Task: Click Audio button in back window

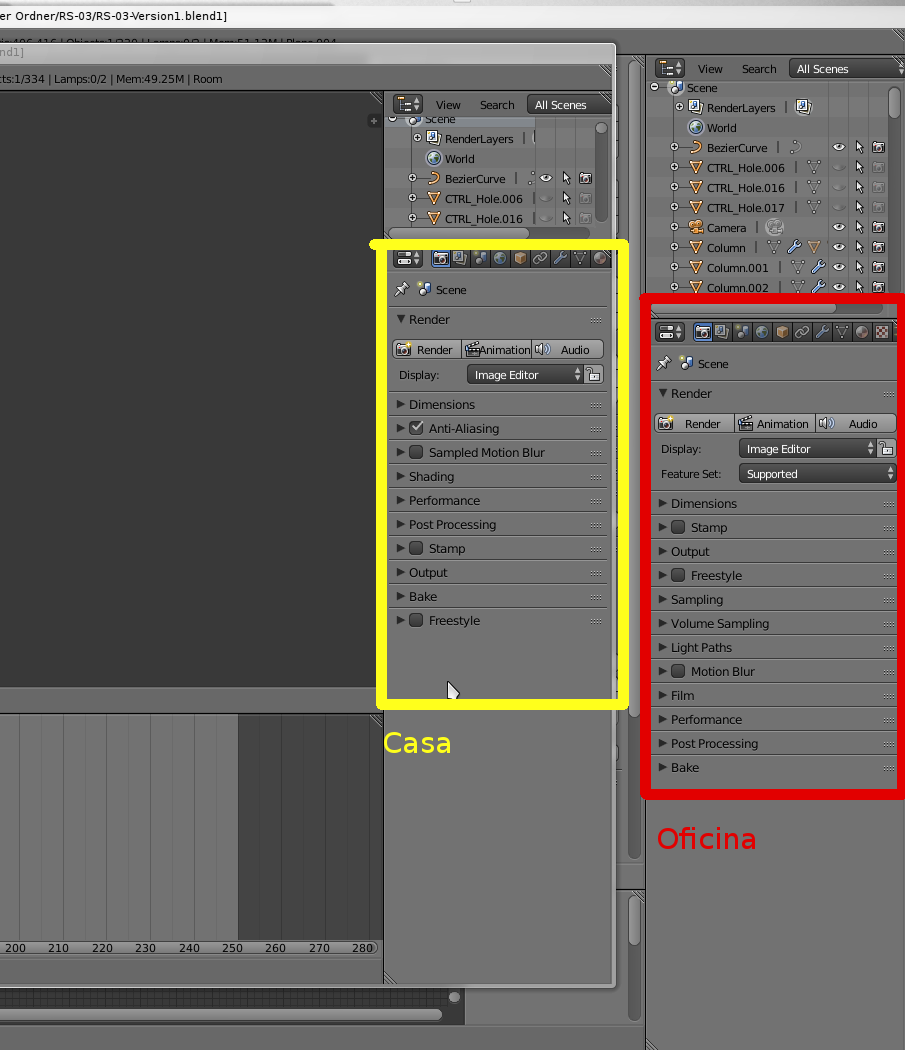Action: pyautogui.click(x=855, y=423)
